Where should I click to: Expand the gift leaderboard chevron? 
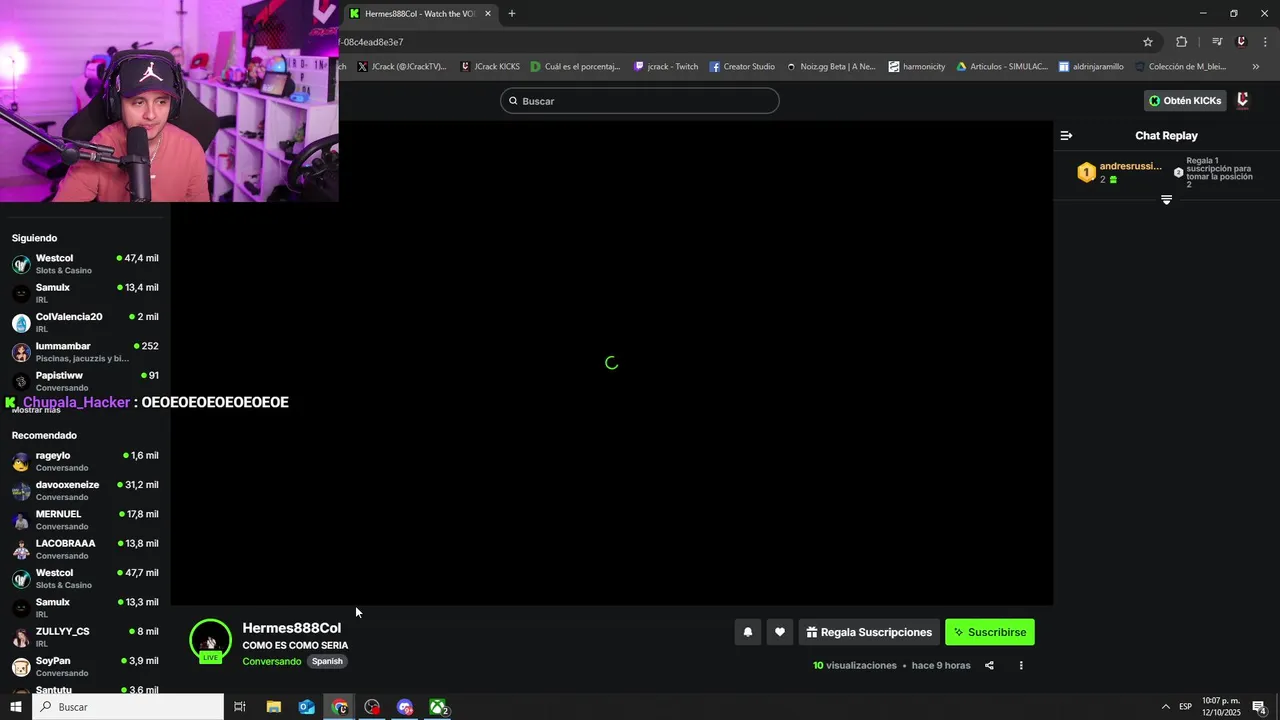click(x=1166, y=200)
